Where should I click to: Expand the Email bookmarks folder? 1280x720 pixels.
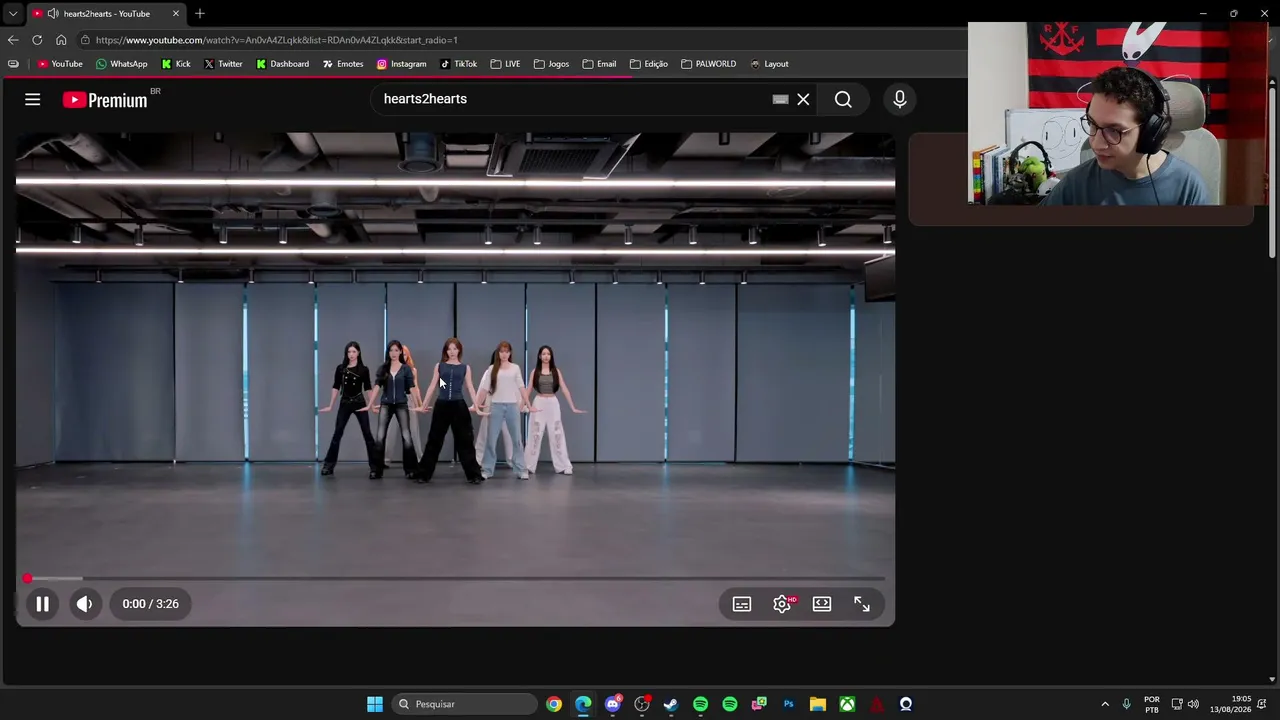tap(600, 64)
